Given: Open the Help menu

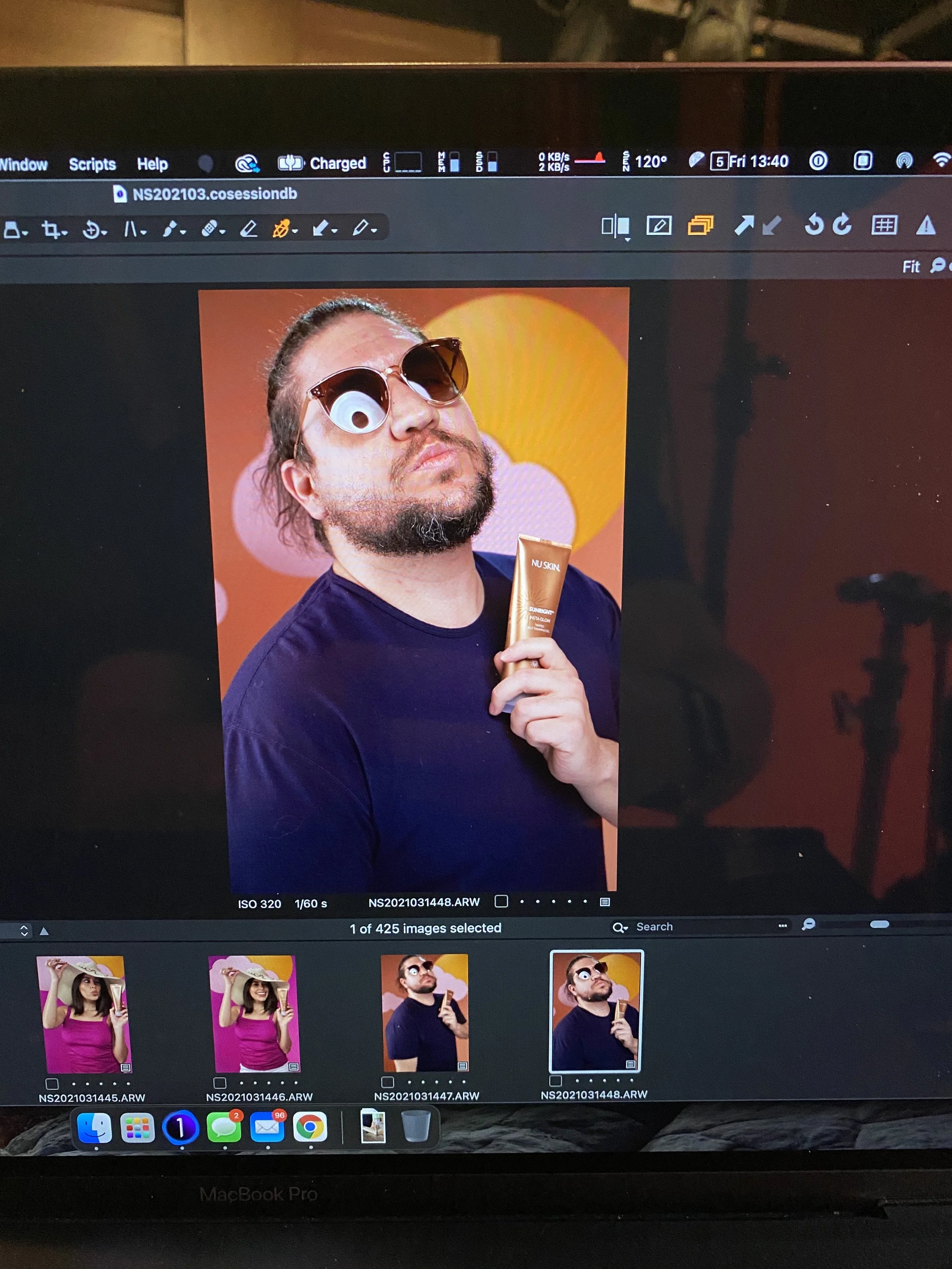Looking at the screenshot, I should (x=152, y=164).
